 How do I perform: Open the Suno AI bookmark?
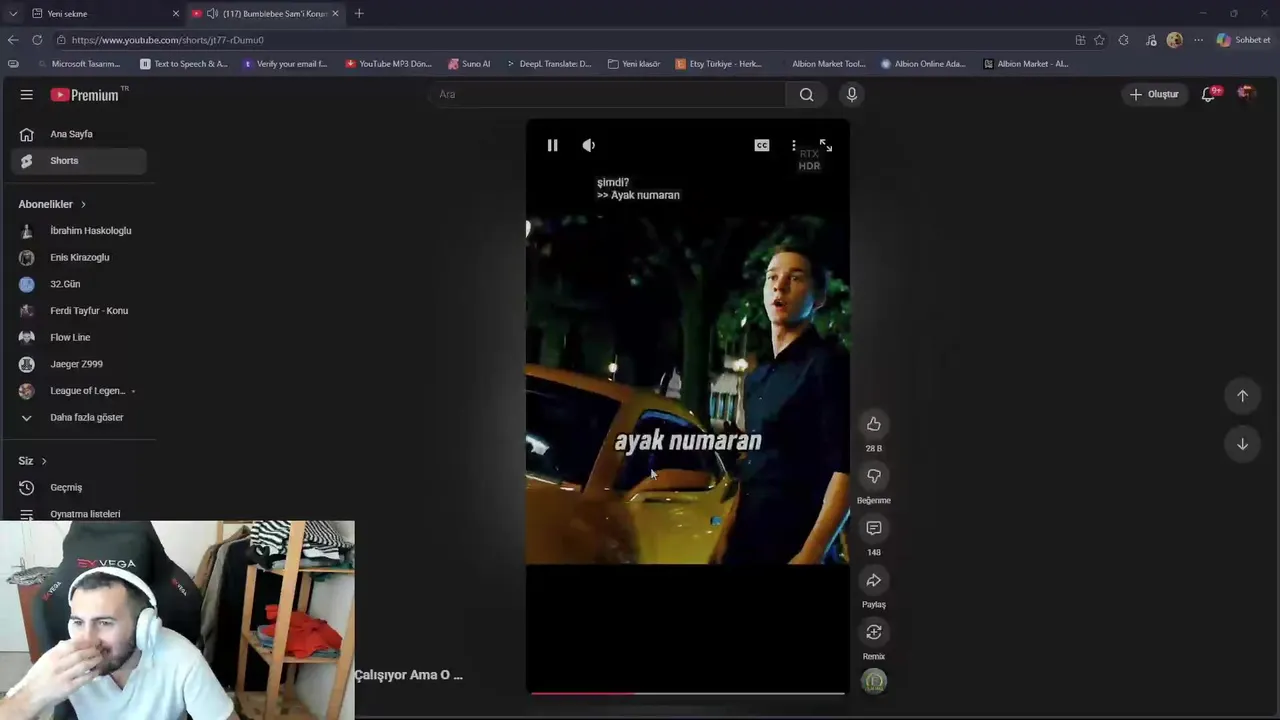[469, 64]
